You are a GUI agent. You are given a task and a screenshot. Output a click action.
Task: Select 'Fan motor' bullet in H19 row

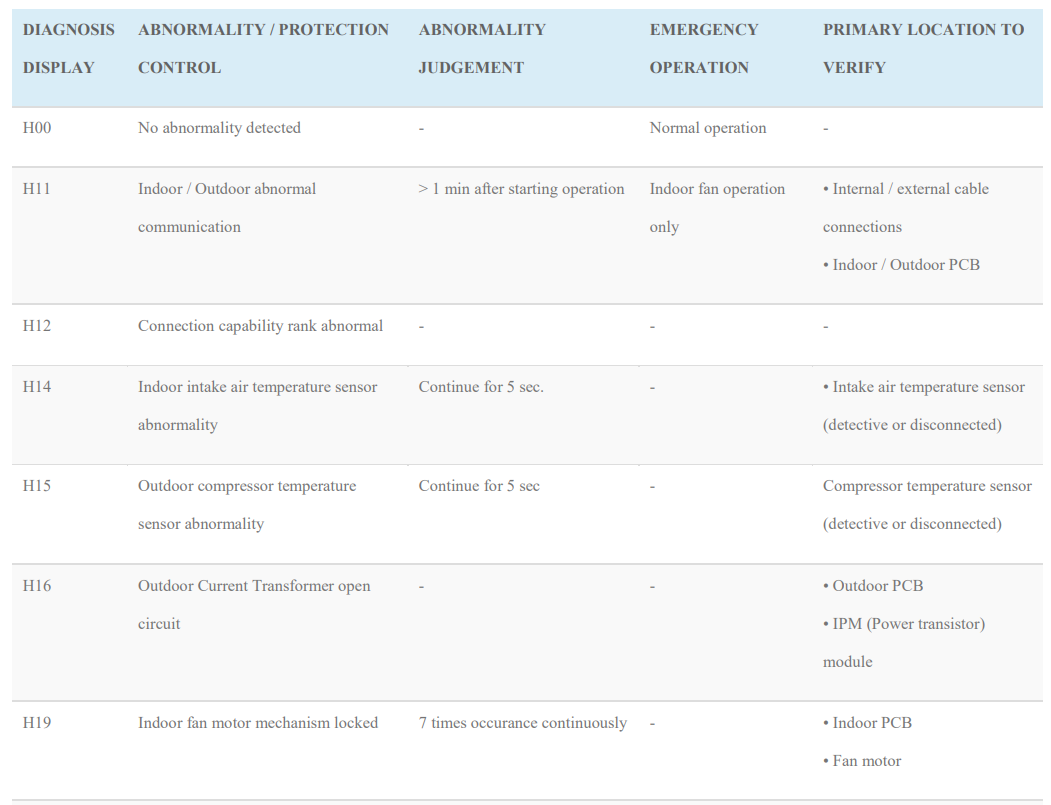tap(862, 761)
